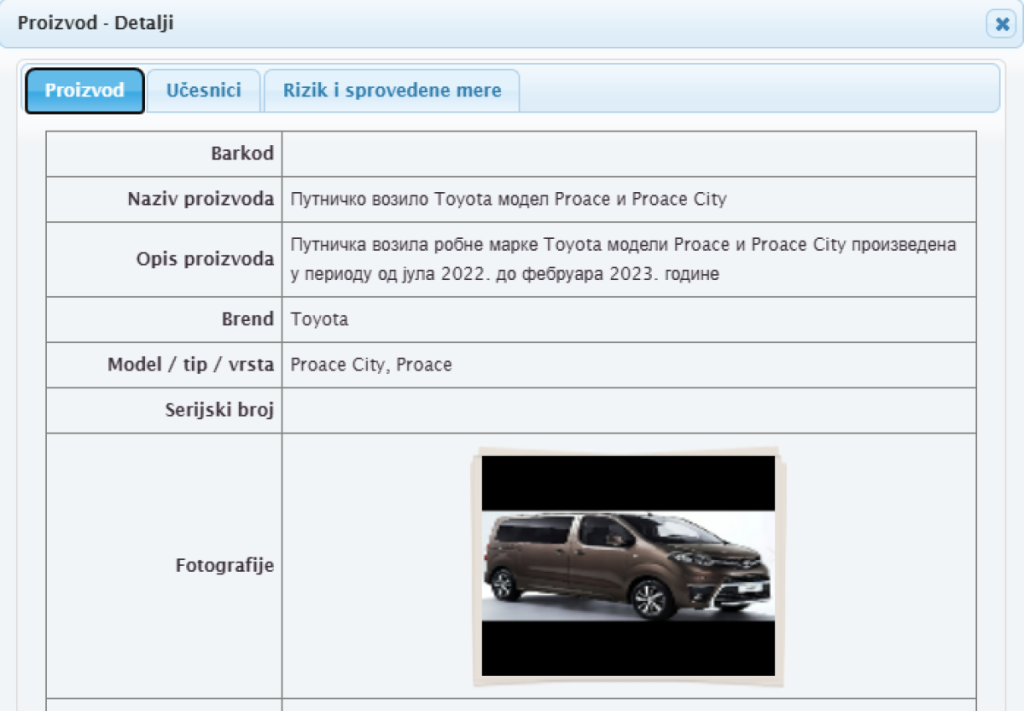Open the Učesnici tab
The width and height of the screenshot is (1024, 711).
[204, 90]
